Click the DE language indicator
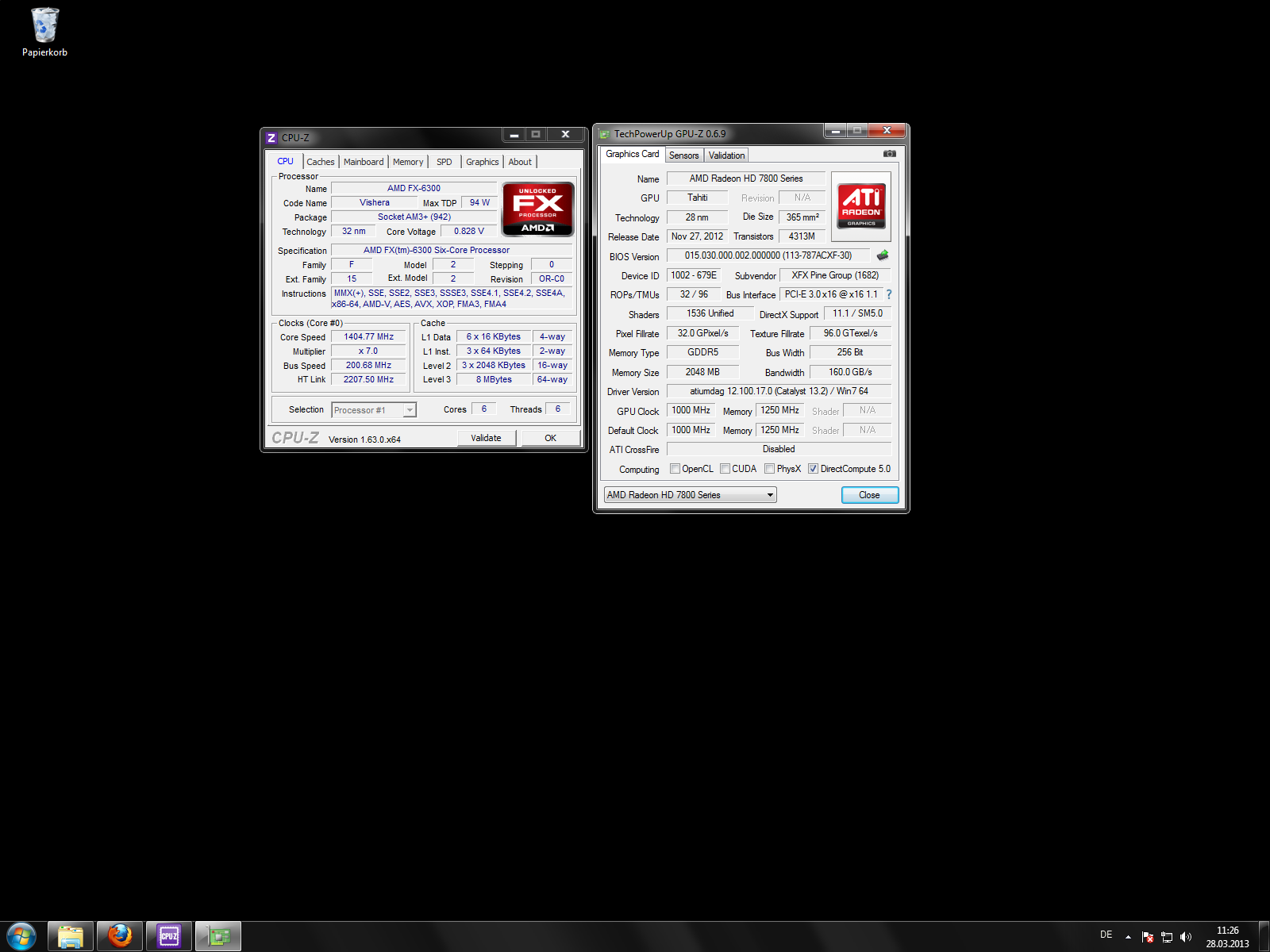The width and height of the screenshot is (1270, 952). pyautogui.click(x=1106, y=935)
